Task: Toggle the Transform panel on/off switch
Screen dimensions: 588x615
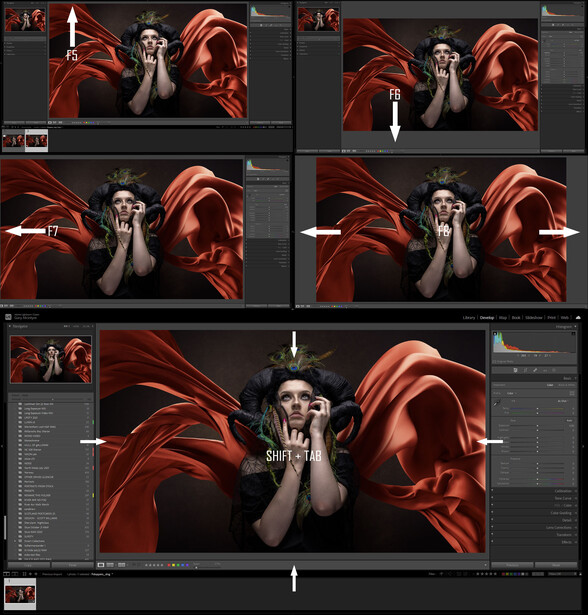Action: pyautogui.click(x=493, y=535)
